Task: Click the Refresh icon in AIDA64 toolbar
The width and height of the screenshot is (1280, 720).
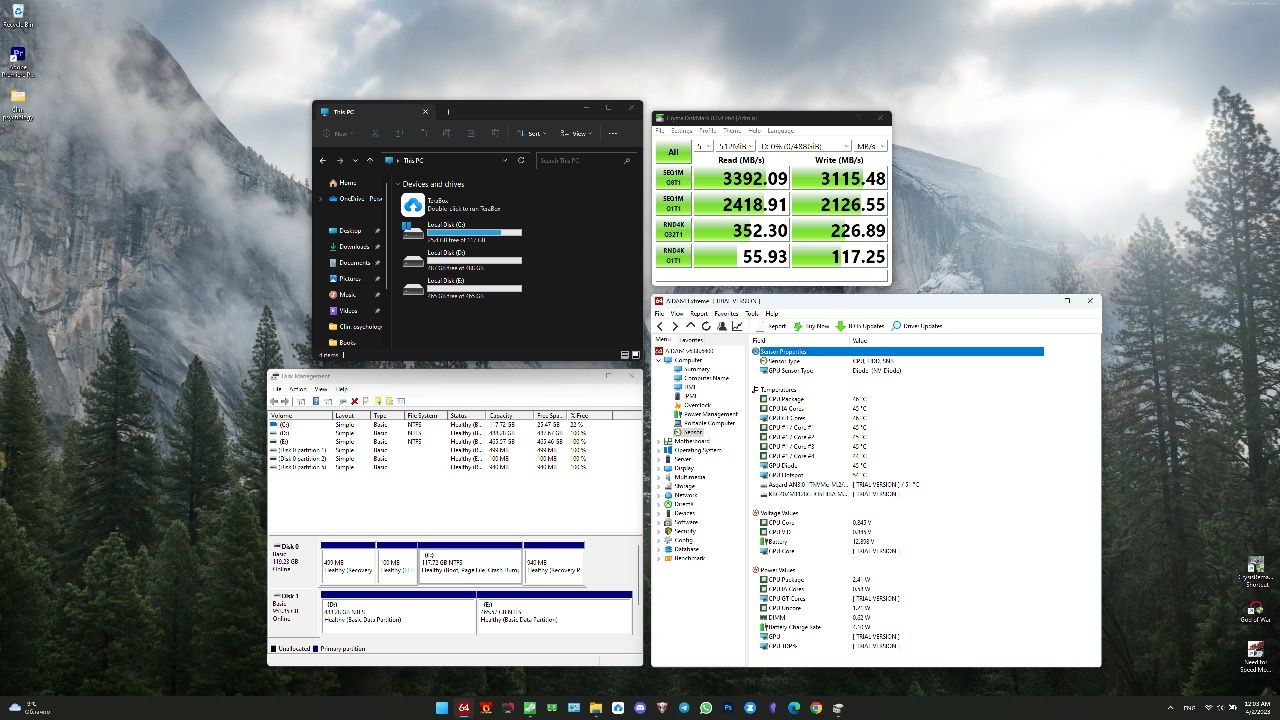Action: point(706,326)
